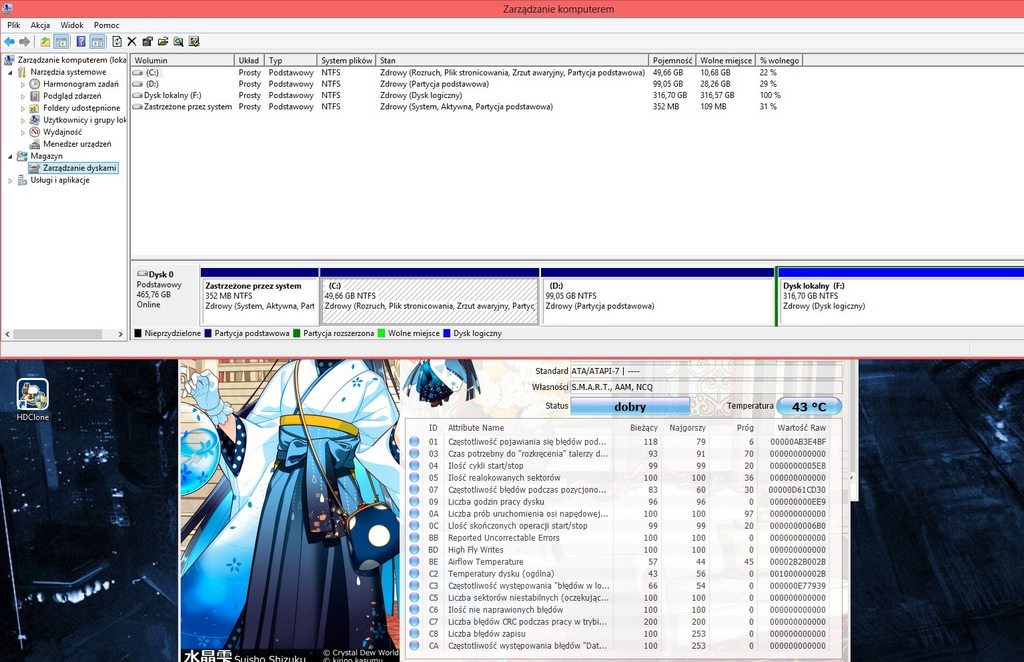This screenshot has width=1024, height=662.
Task: Click the last toolbar icon with checkmark
Action: (x=194, y=42)
